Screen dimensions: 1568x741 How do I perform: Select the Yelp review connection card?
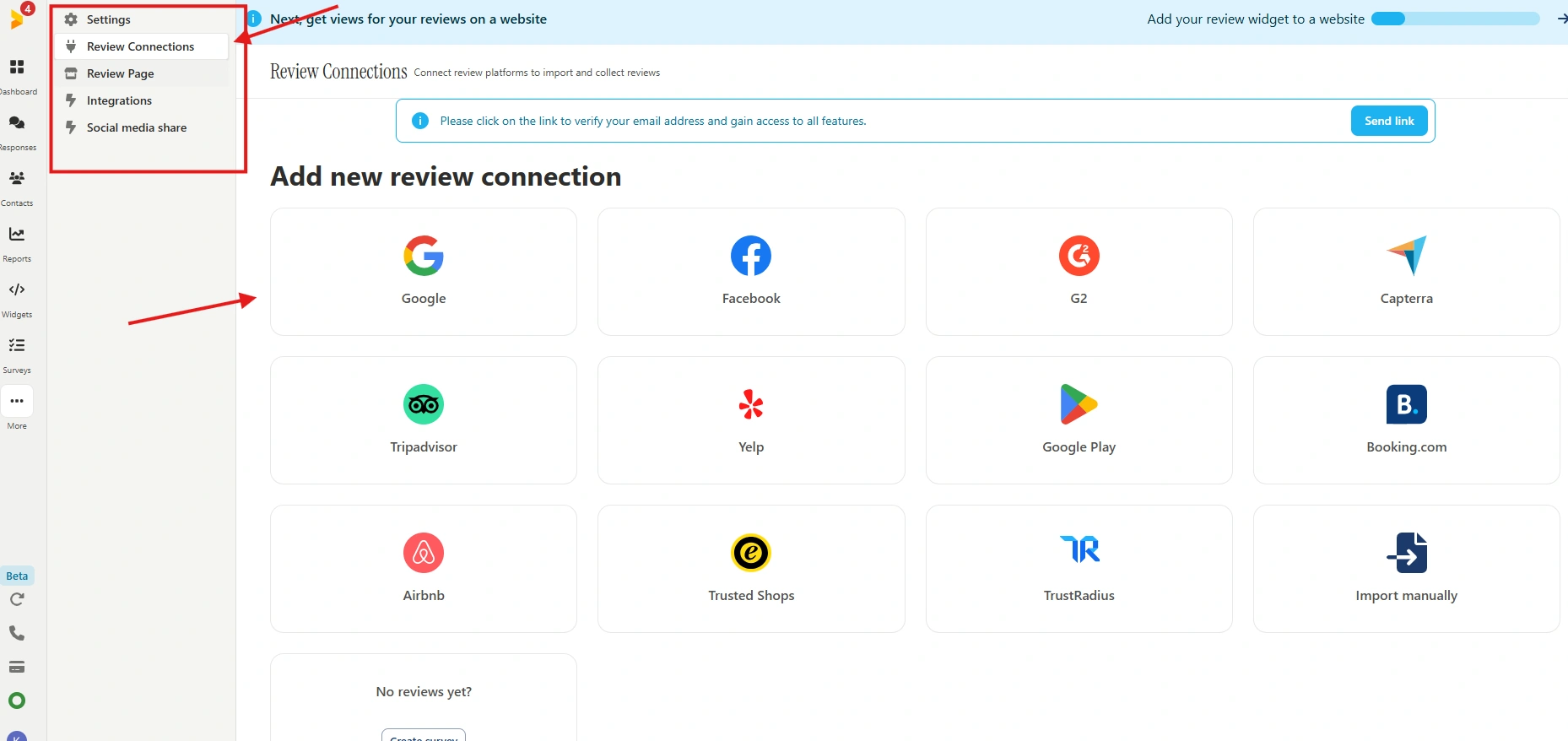(x=751, y=420)
